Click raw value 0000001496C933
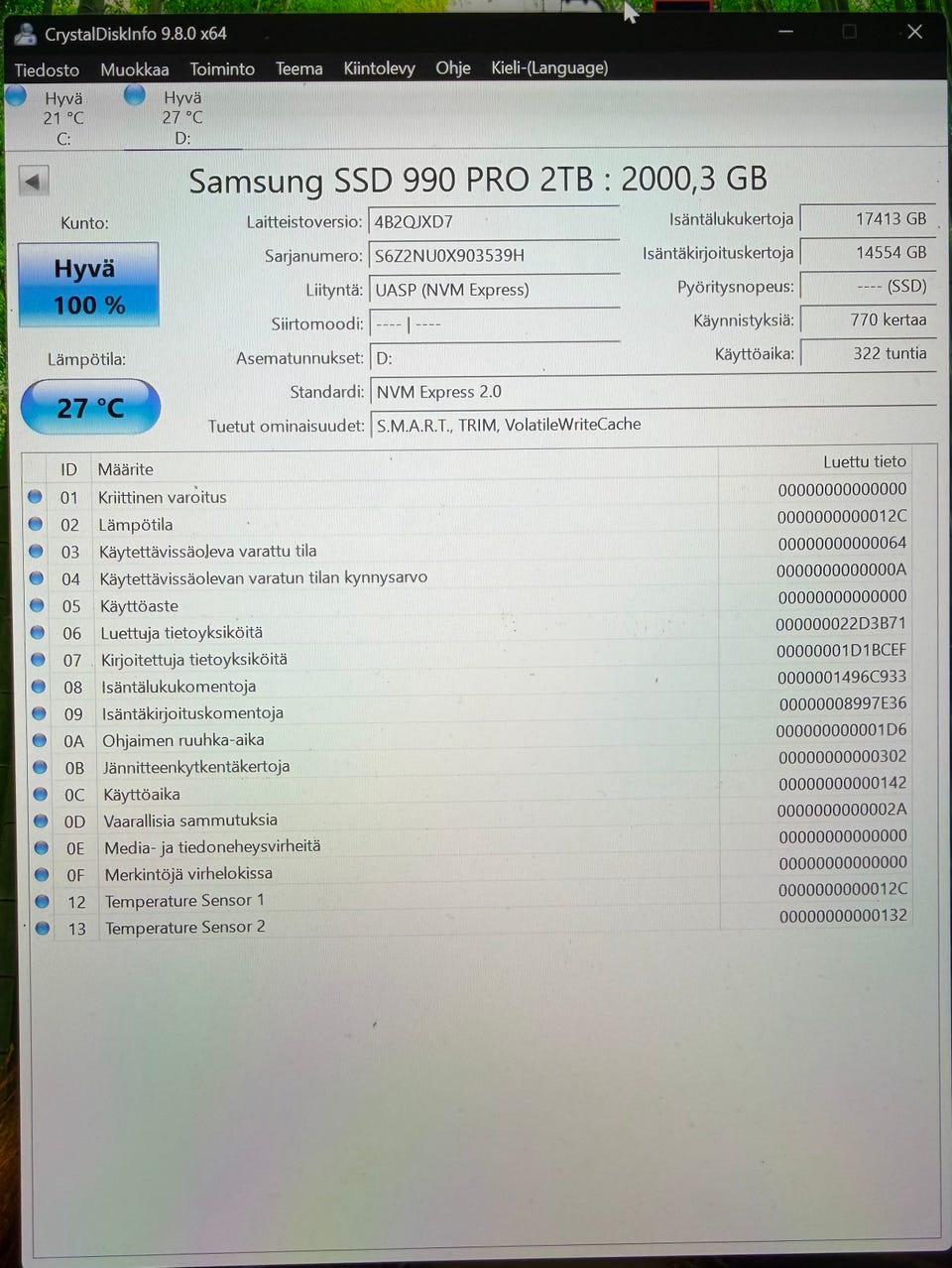Screen dimensions: 952x1268 tap(842, 677)
